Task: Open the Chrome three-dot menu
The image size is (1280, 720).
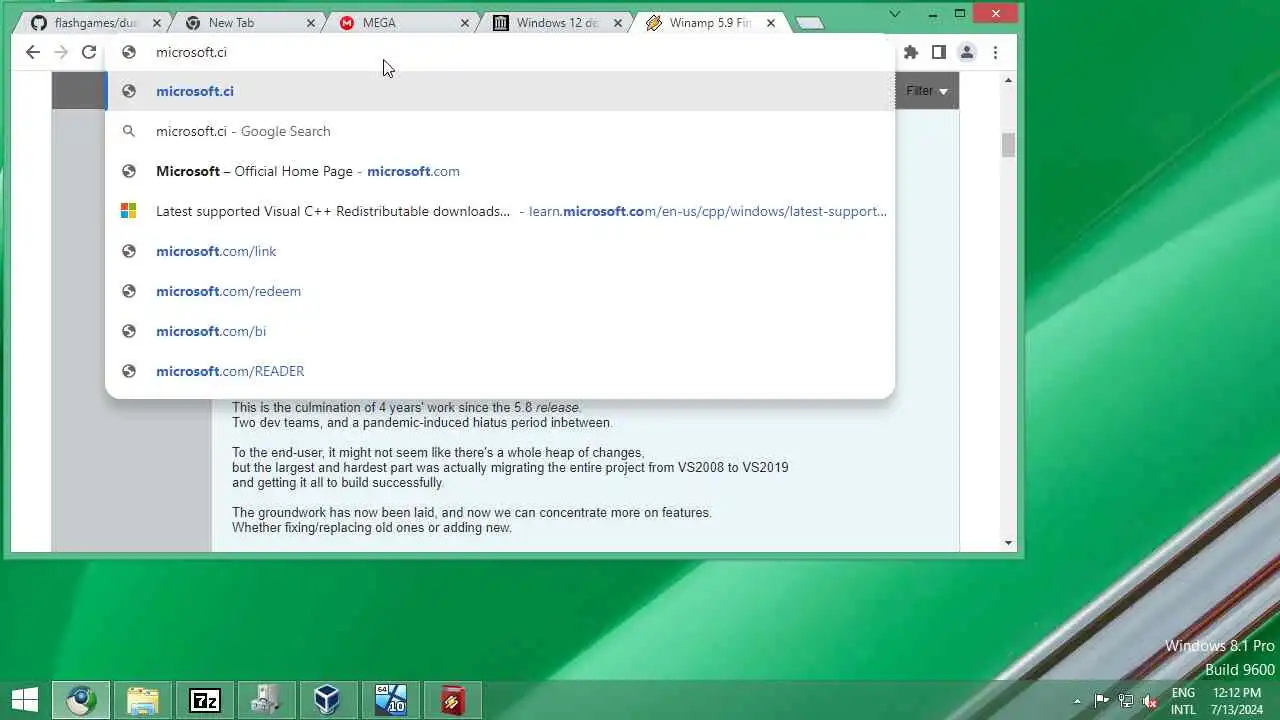Action: click(995, 52)
